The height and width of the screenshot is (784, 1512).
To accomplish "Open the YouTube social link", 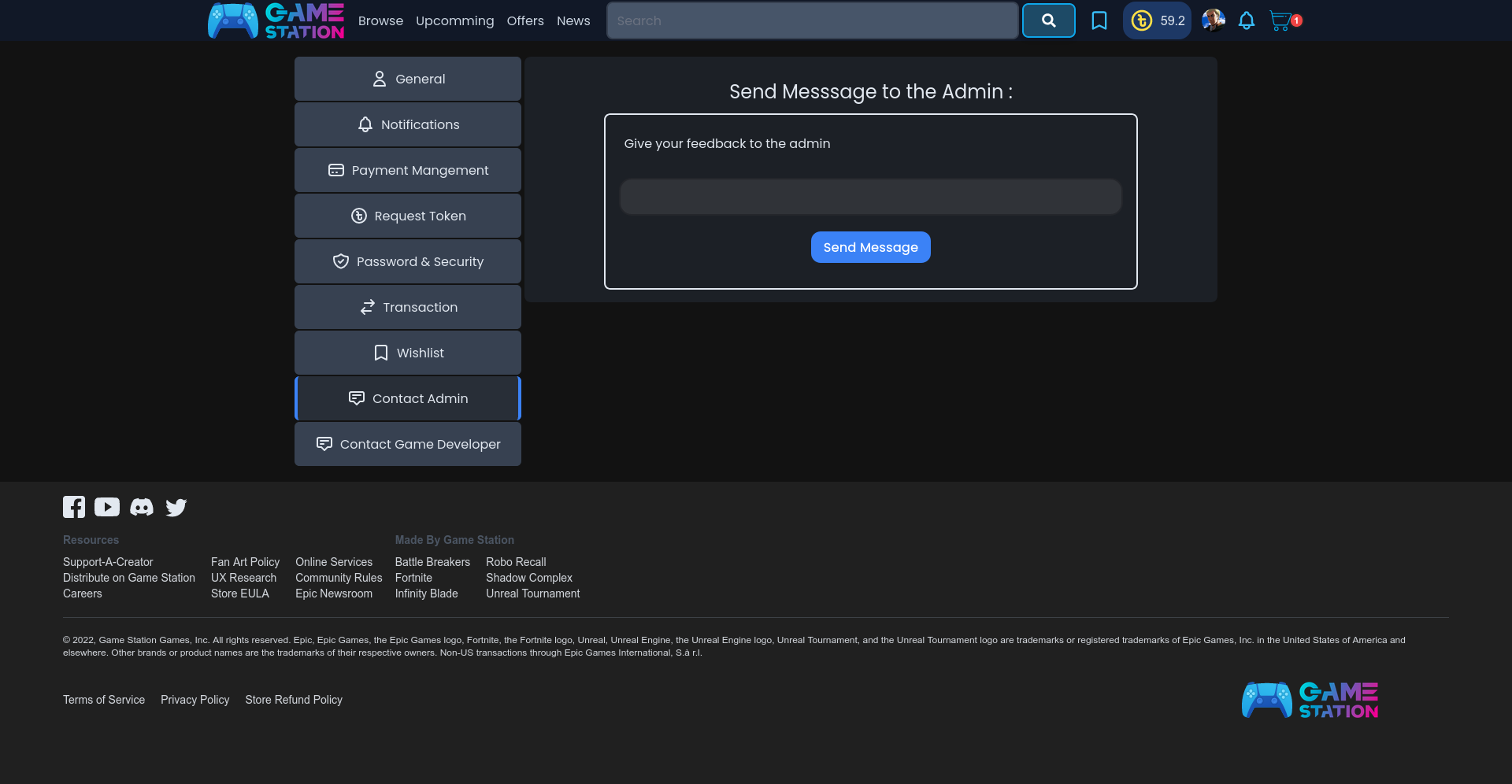I will tap(107, 507).
